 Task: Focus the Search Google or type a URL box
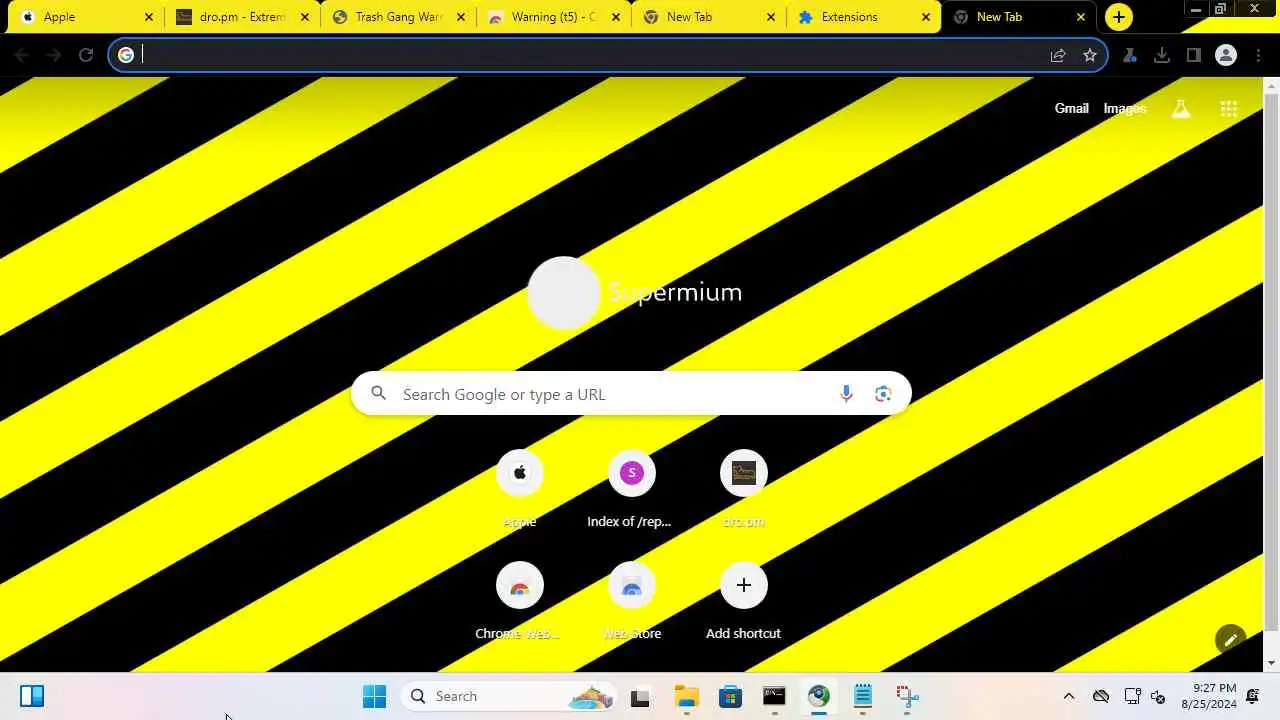tap(631, 394)
